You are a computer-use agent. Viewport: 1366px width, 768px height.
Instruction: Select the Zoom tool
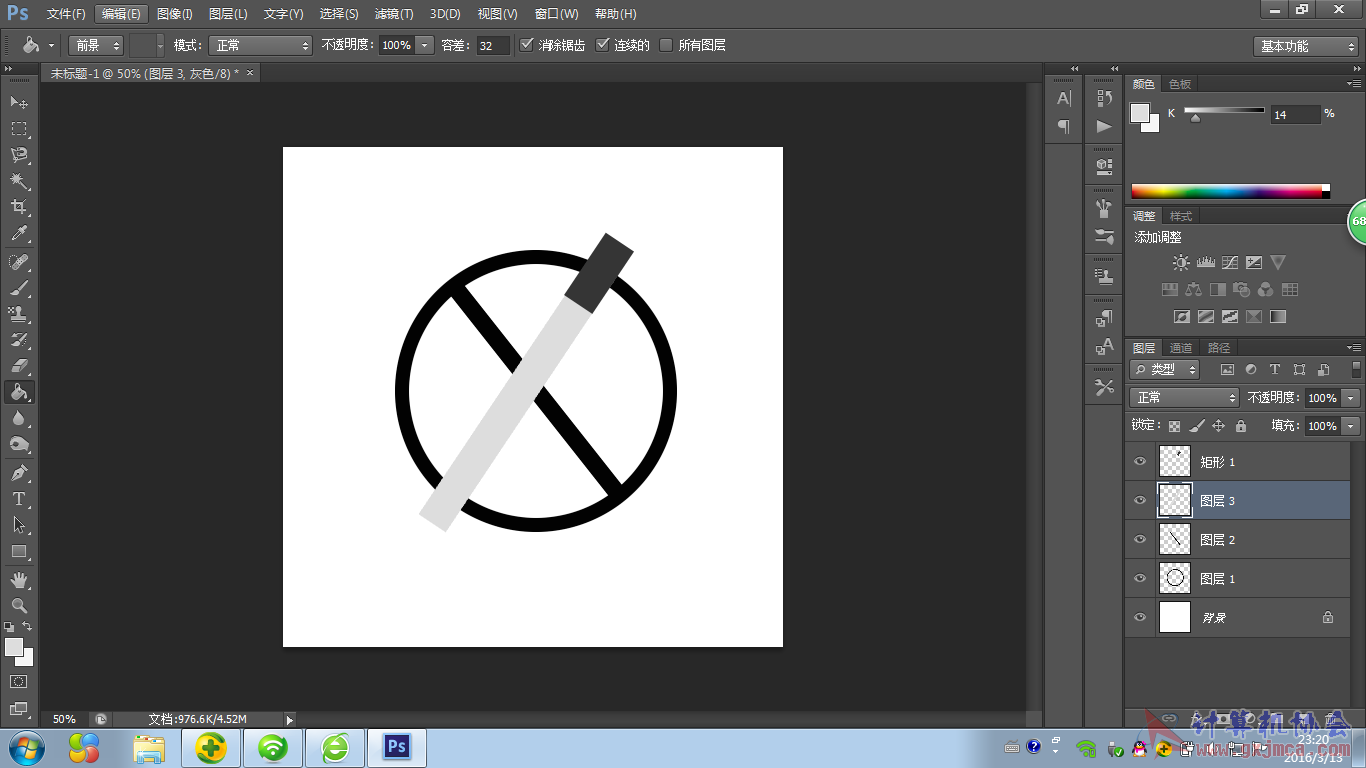point(19,606)
